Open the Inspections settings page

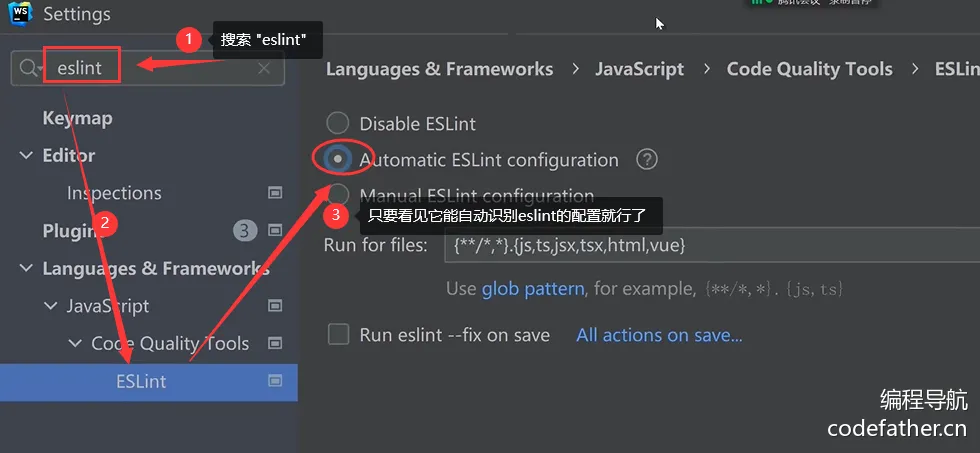(114, 193)
